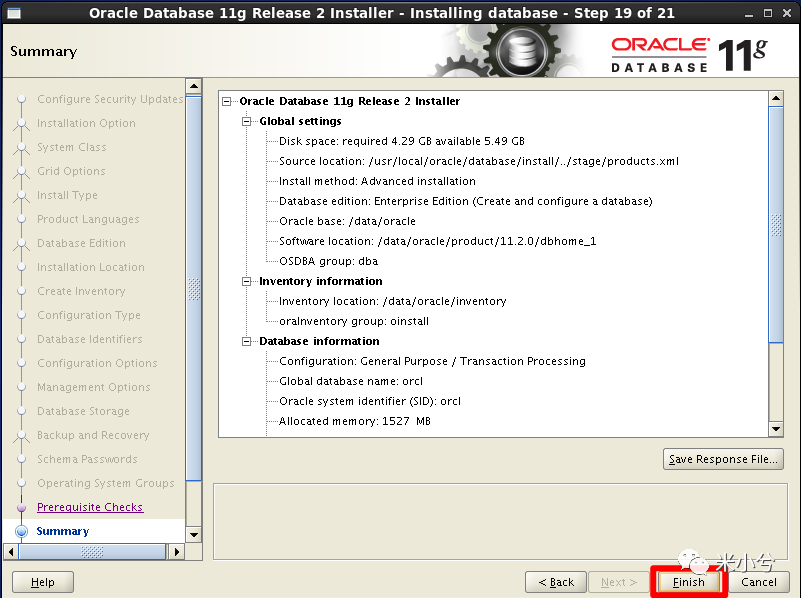This screenshot has width=801, height=598.
Task: Select the Summary step in sidebar
Action: [x=63, y=531]
